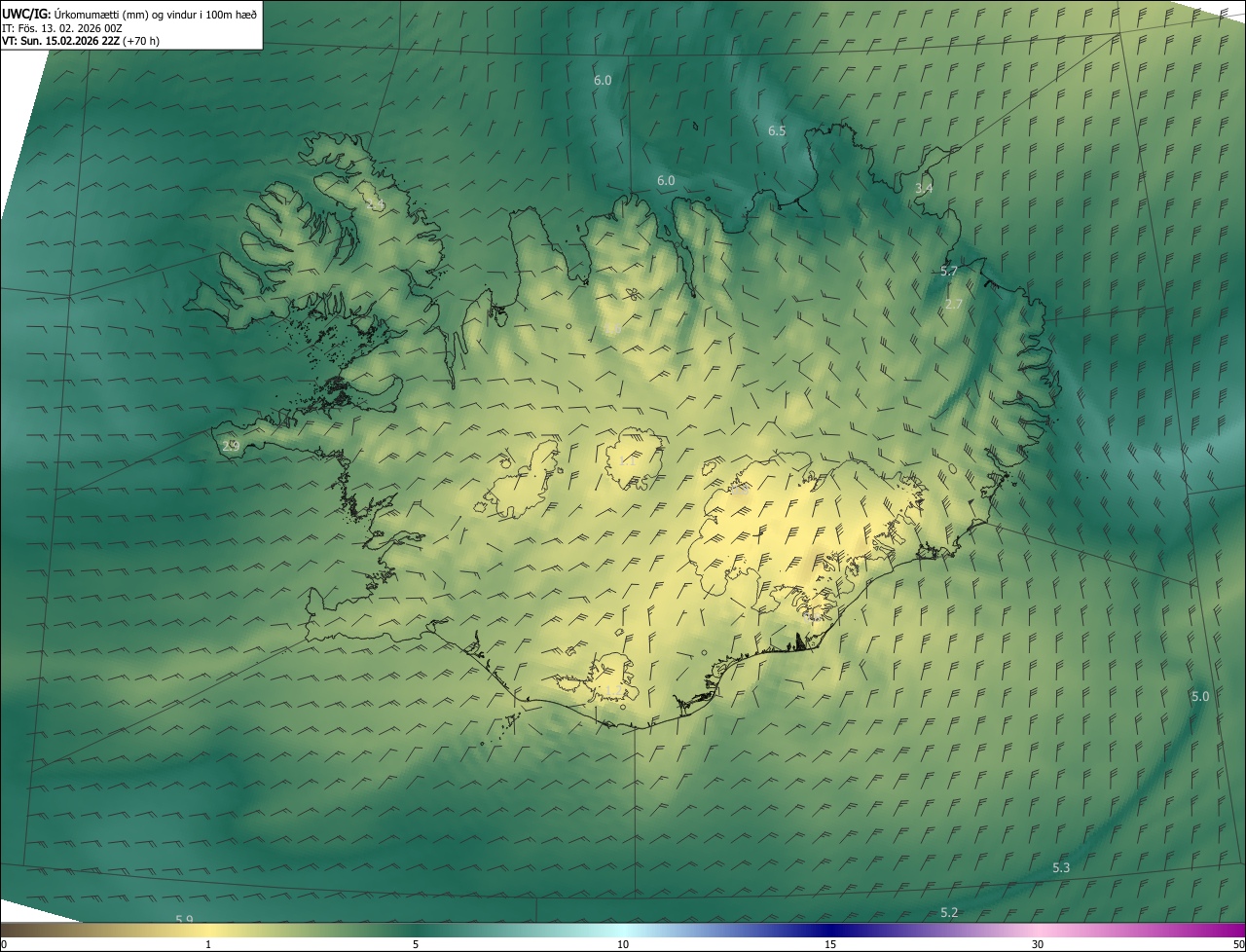Click the 2.9 label on the western peninsula tip

point(231,446)
